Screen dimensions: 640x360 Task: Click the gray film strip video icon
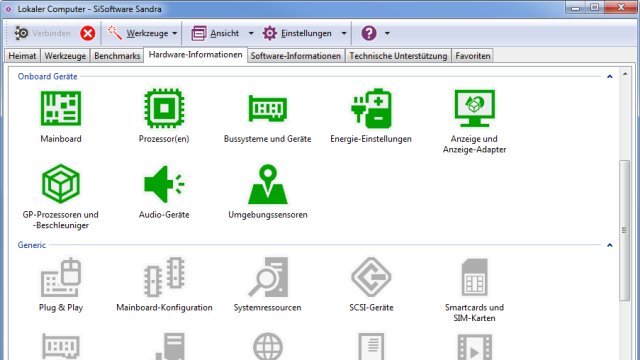474,347
